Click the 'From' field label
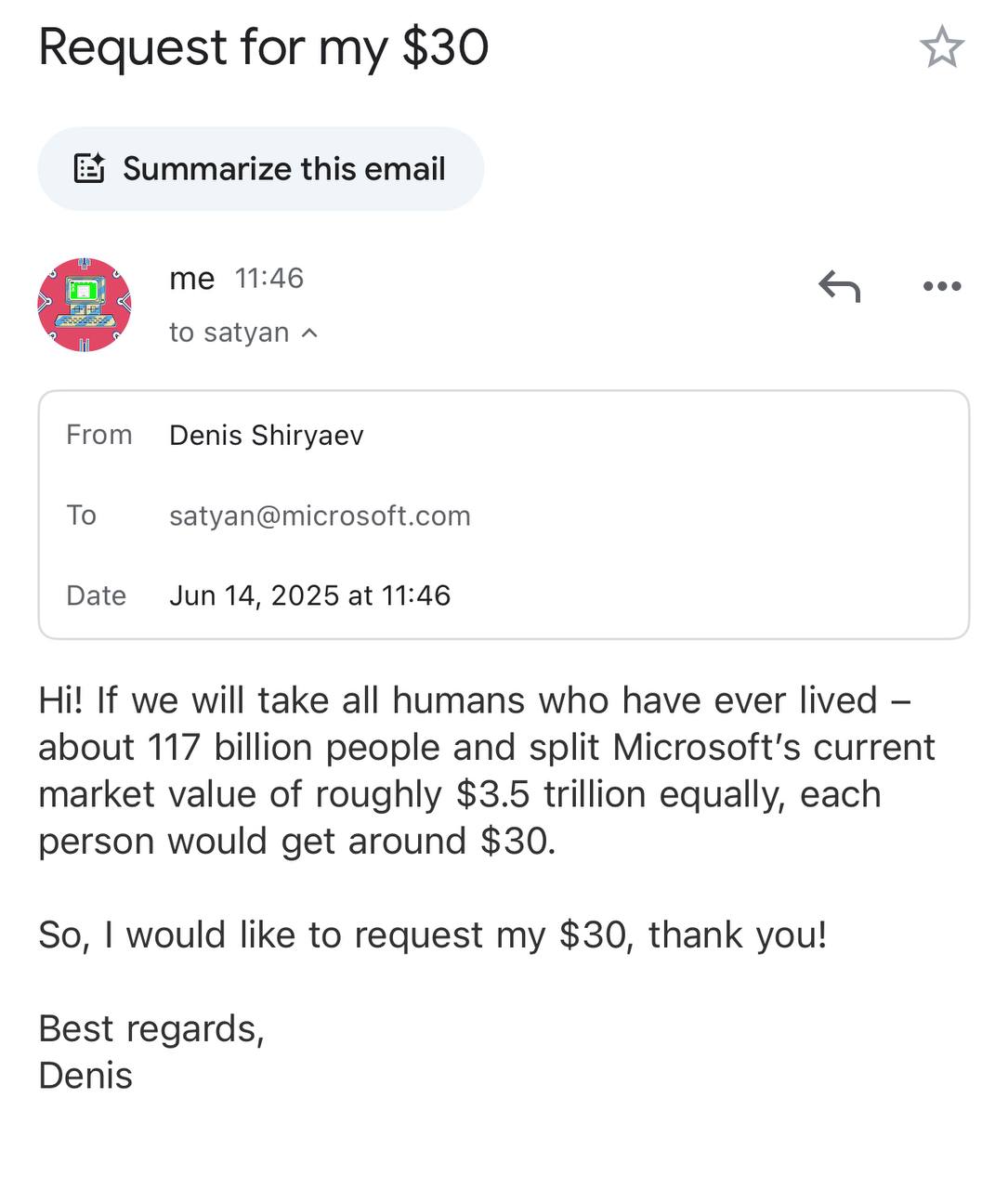The image size is (1008, 1189). pyautogui.click(x=99, y=435)
